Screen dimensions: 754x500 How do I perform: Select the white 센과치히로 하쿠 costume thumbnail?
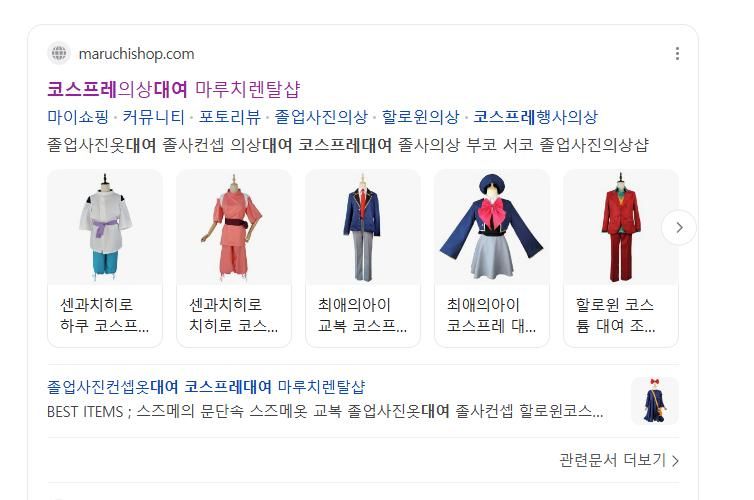[105, 227]
